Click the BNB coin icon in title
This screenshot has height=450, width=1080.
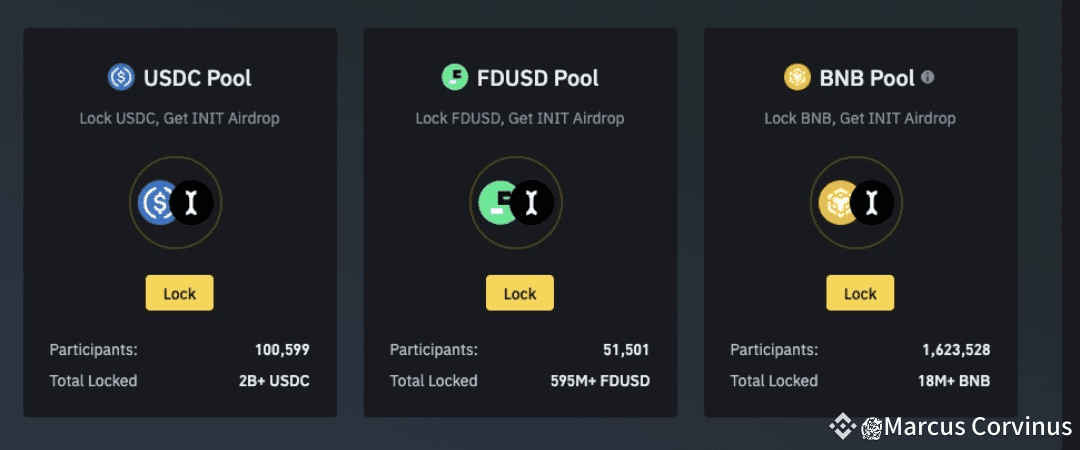click(797, 77)
